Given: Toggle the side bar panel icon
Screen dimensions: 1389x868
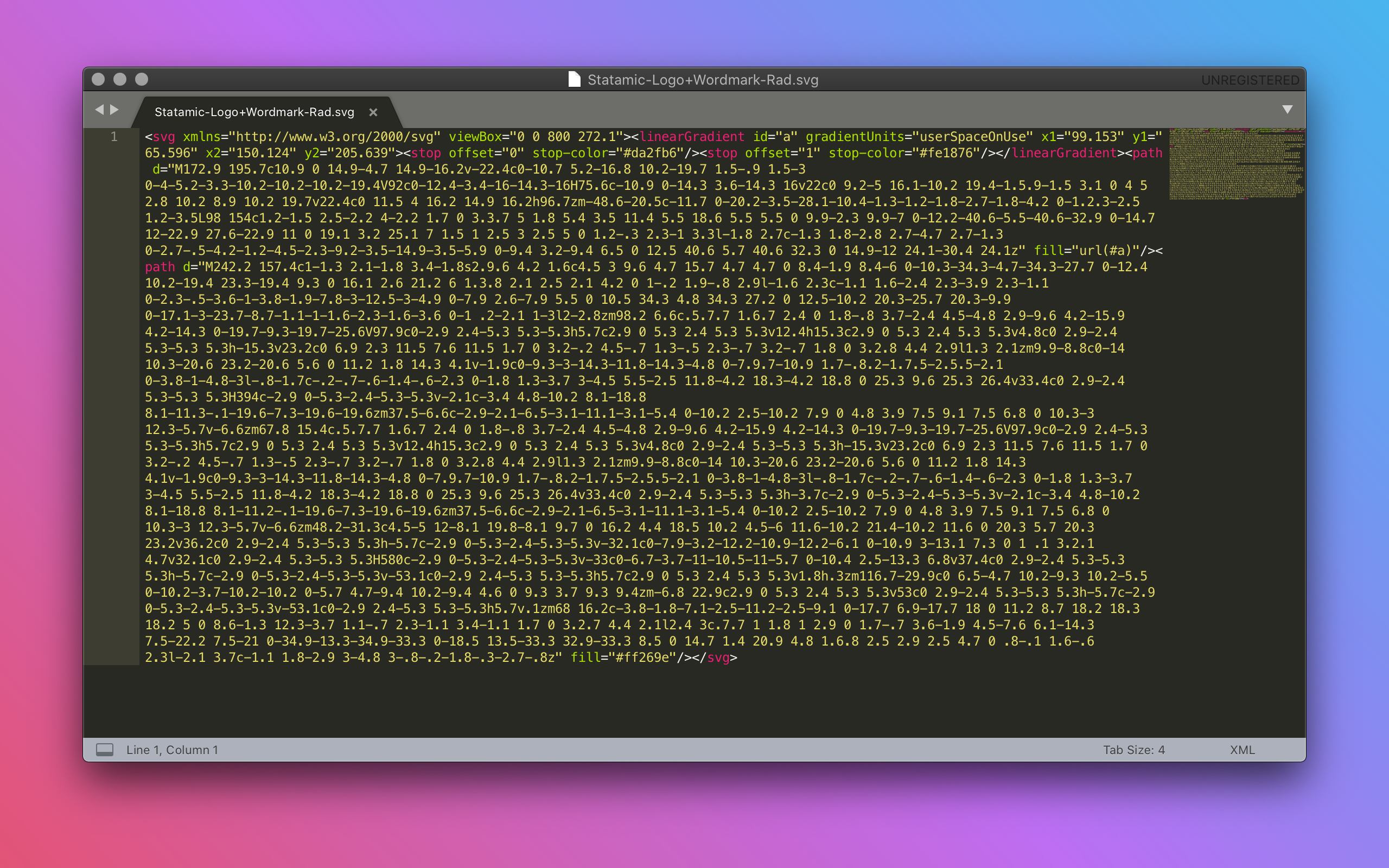Looking at the screenshot, I should click(x=105, y=750).
